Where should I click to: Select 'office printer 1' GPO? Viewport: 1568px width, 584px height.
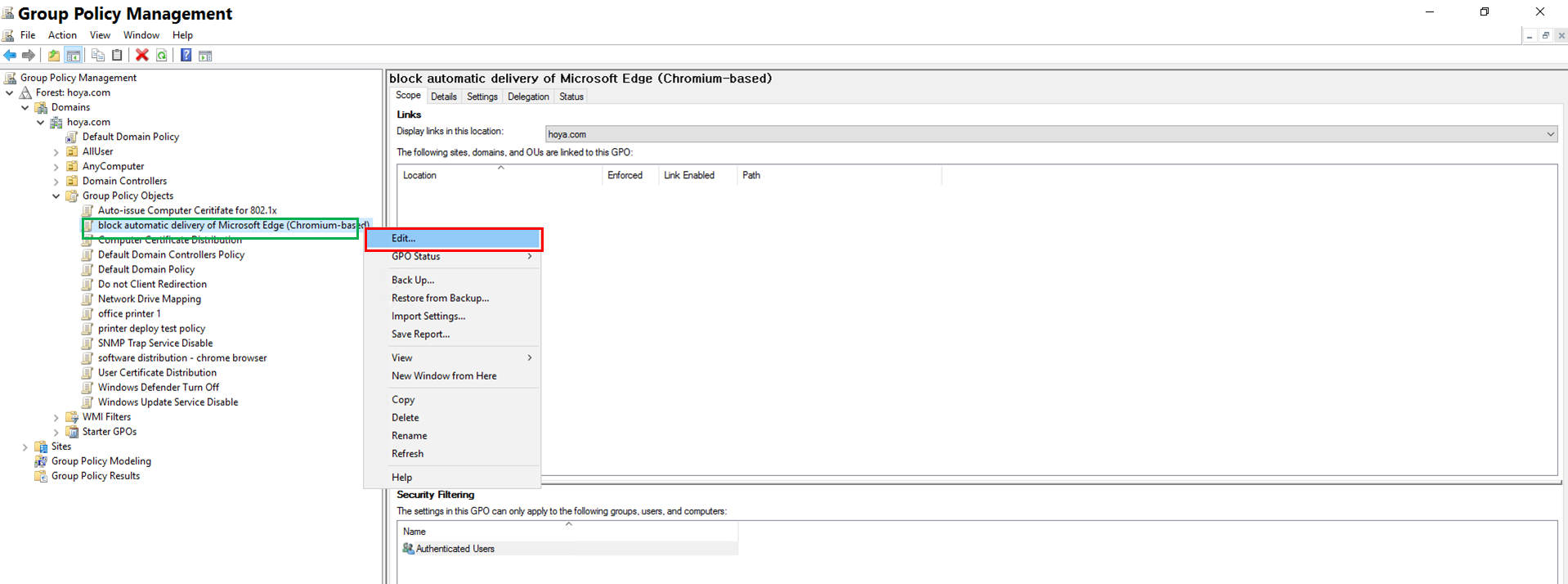(129, 314)
